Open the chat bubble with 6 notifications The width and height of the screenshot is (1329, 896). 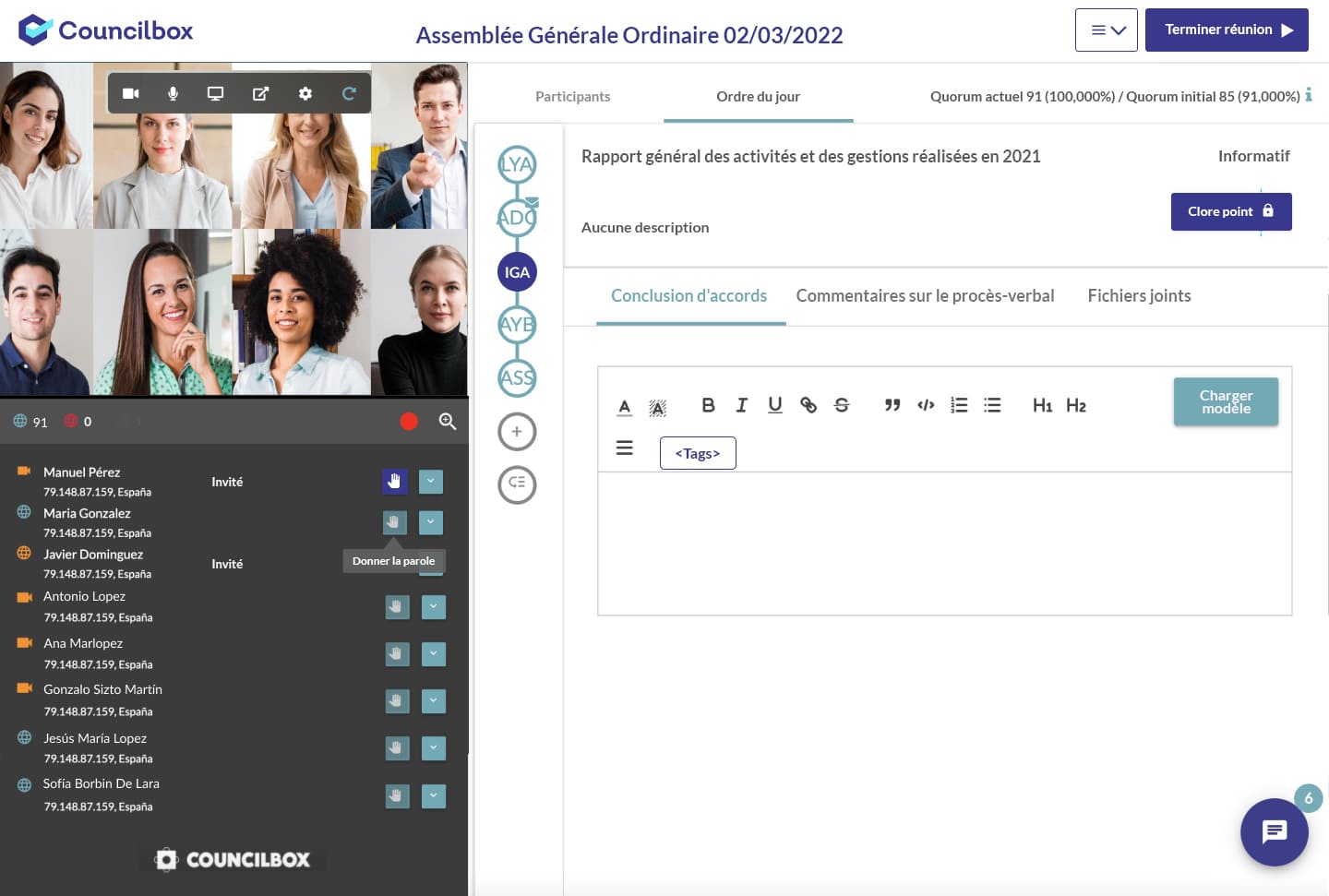point(1274,831)
